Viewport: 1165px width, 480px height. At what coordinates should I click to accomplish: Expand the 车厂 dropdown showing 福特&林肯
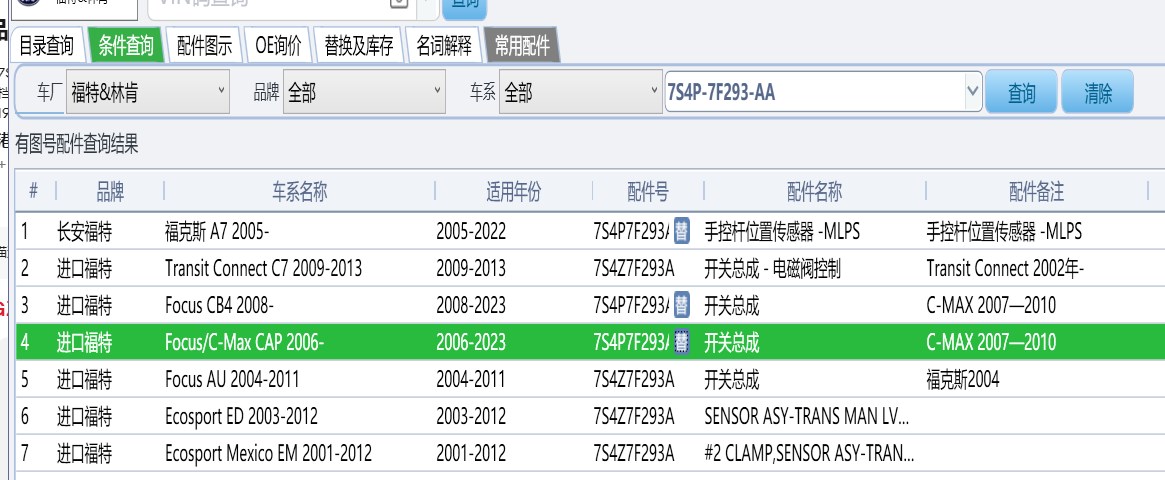point(148,92)
